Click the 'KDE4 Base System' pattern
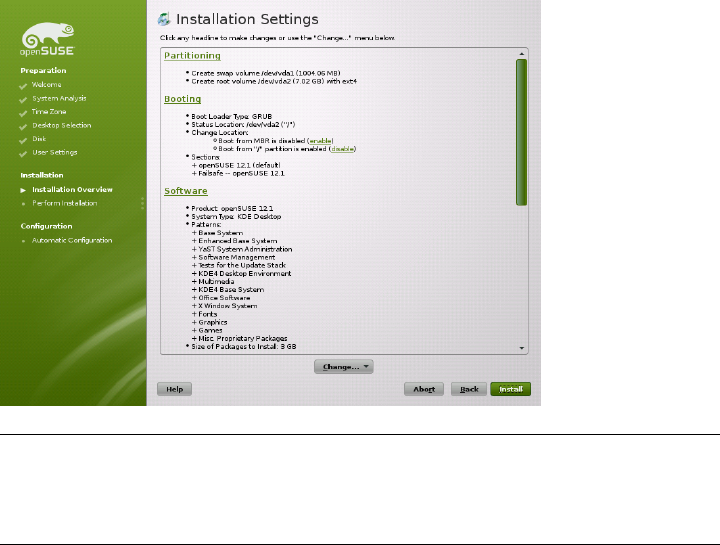The image size is (720, 545). click(231, 290)
